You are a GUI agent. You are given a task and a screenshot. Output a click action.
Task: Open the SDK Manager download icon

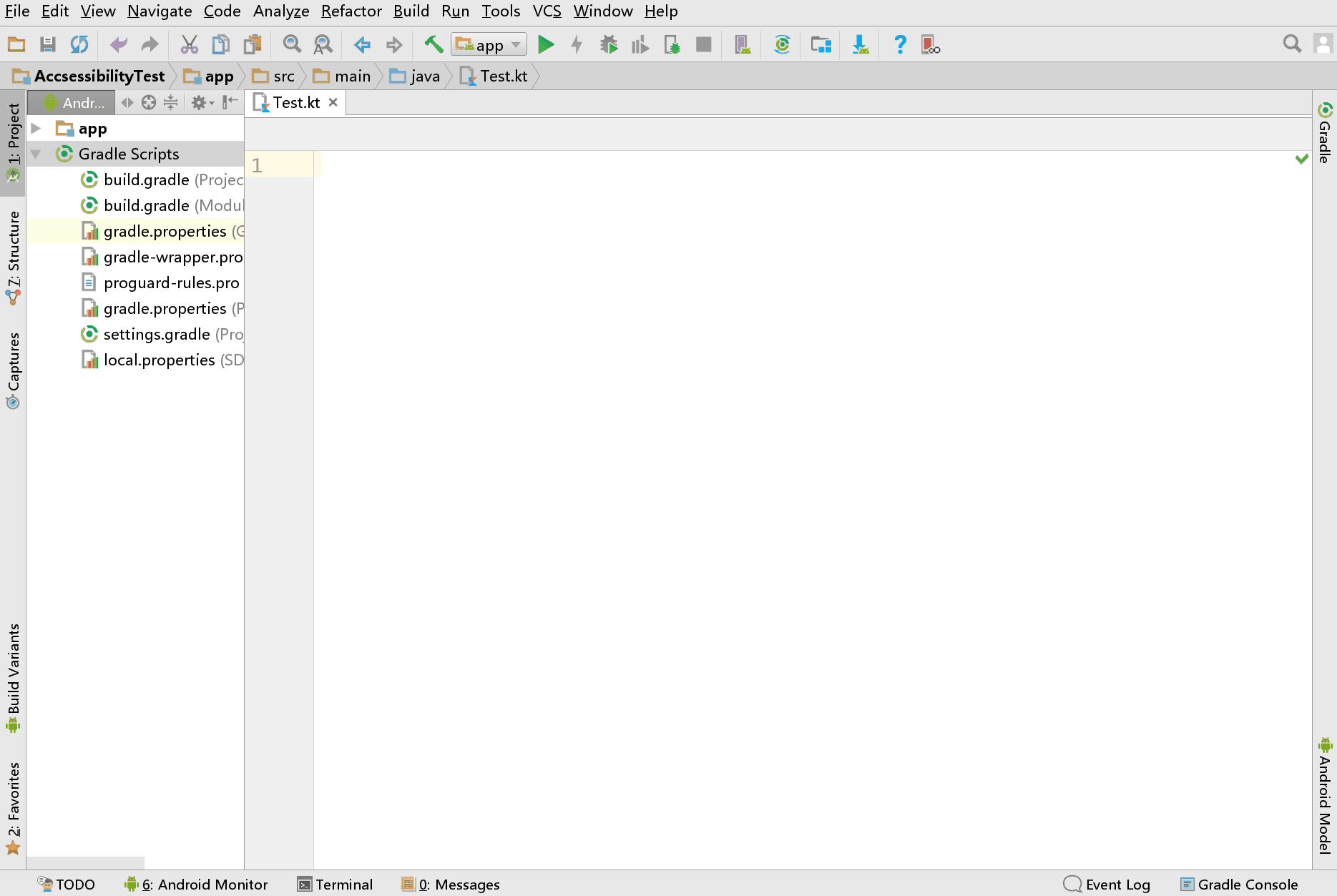[x=861, y=45]
